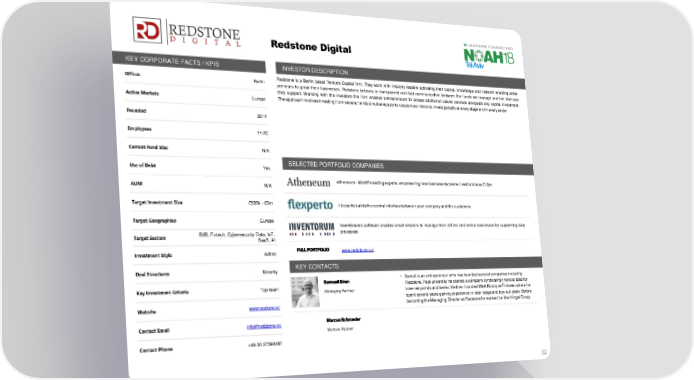This screenshot has height=380, width=694.
Task: Open the Website link in corporate facts
Action: [264, 308]
